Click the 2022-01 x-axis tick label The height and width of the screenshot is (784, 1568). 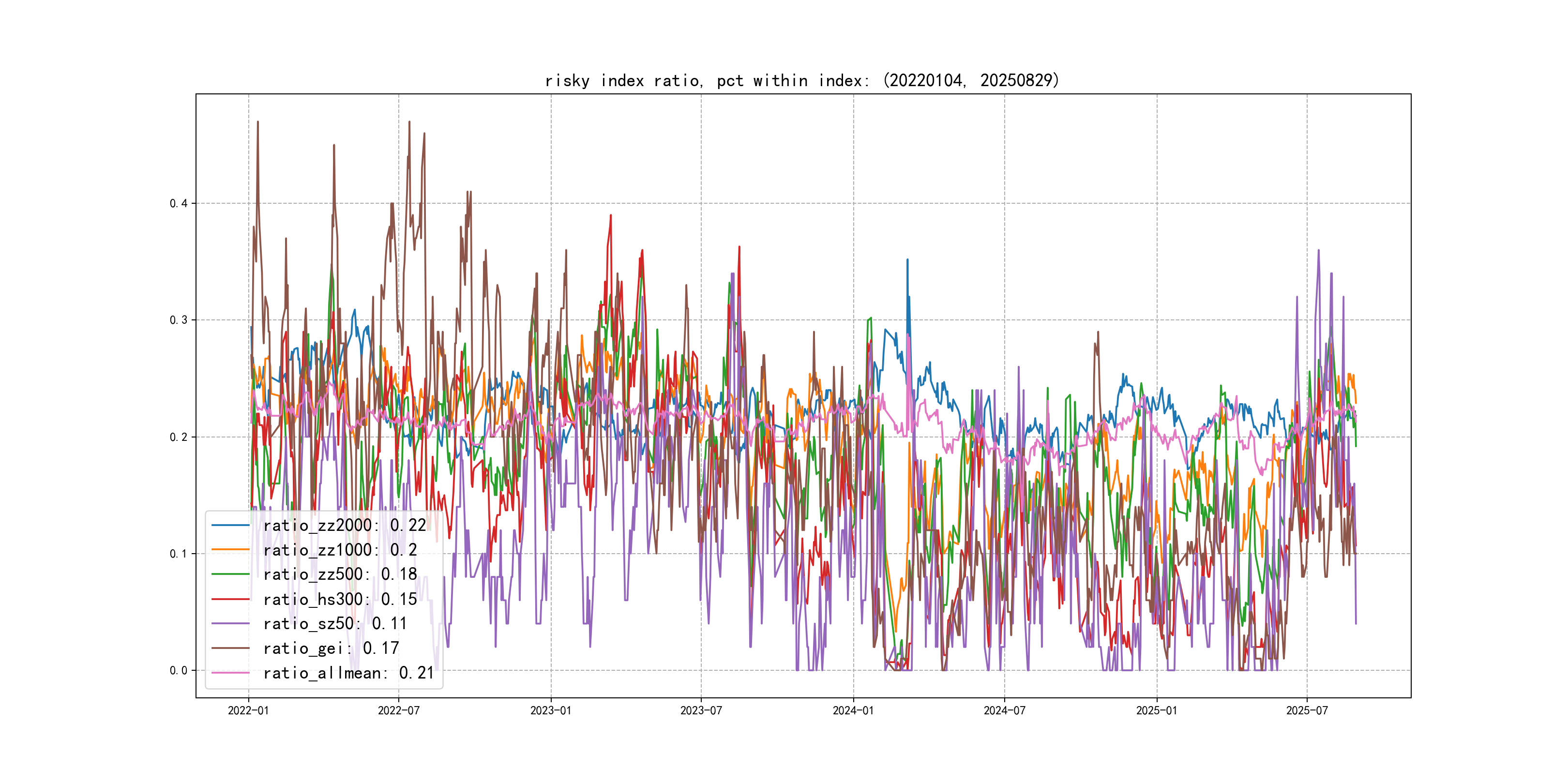[248, 710]
